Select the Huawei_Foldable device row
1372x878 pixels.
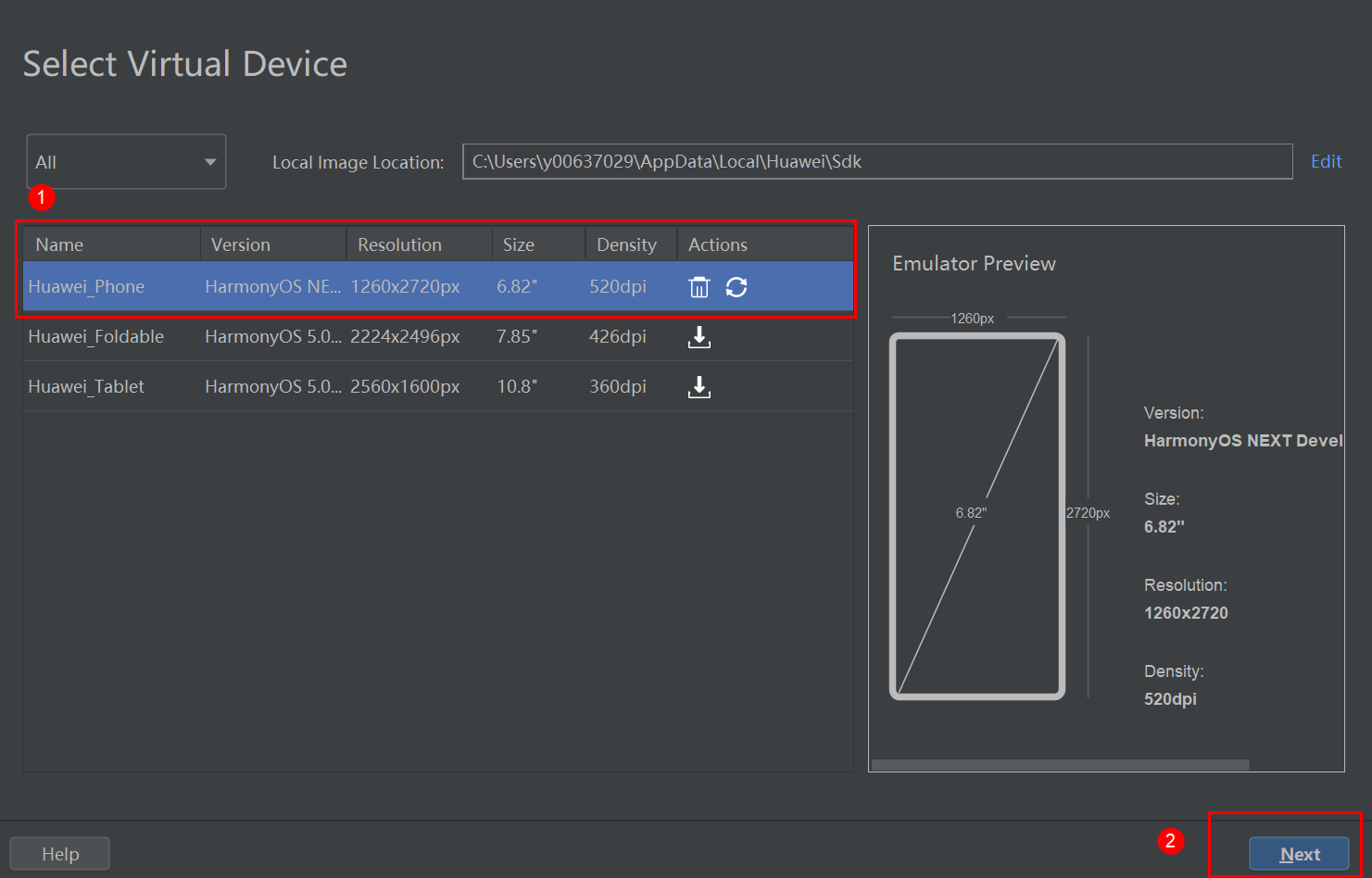pyautogui.click(x=438, y=336)
